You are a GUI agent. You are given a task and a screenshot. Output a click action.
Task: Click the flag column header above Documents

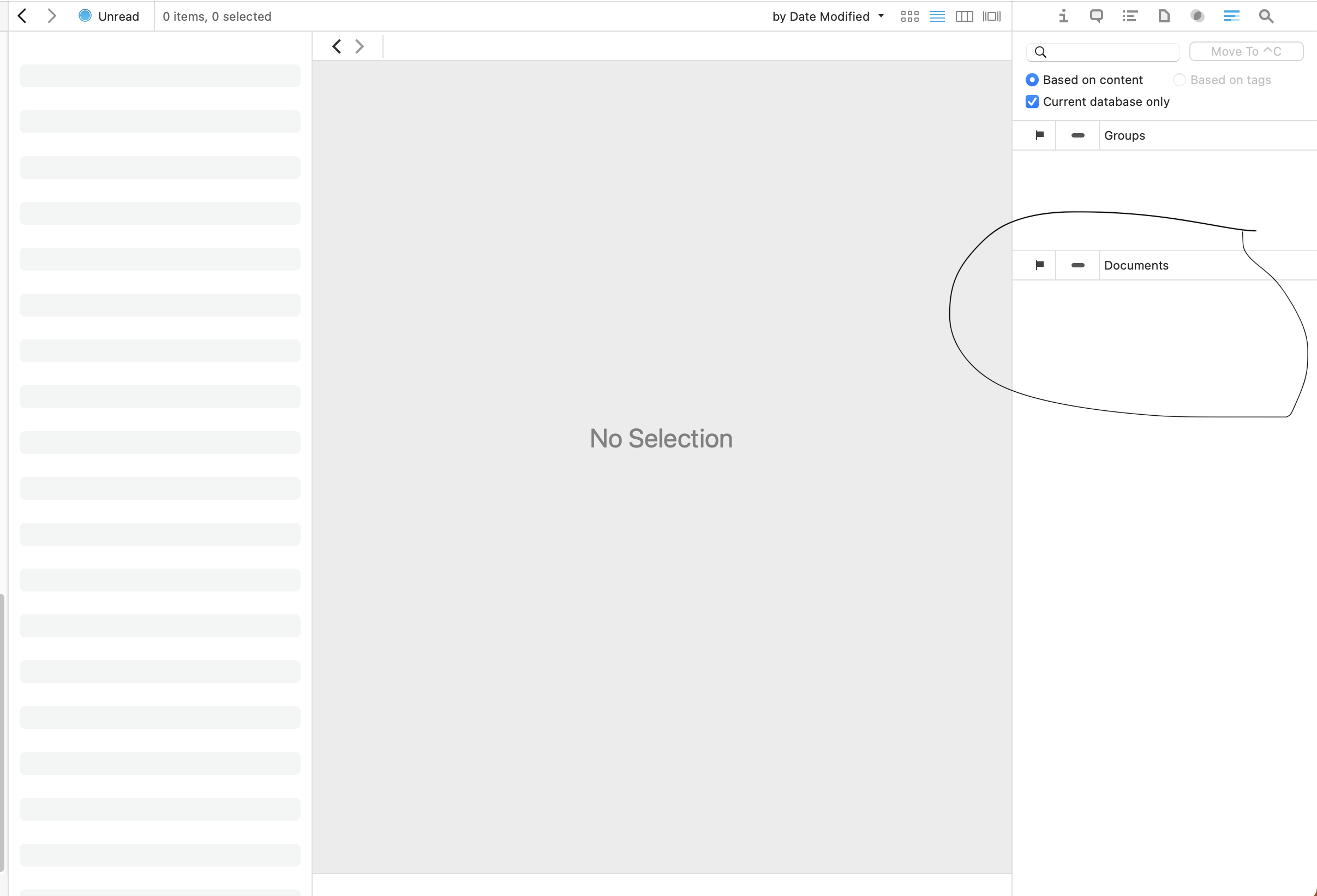[x=1040, y=265]
